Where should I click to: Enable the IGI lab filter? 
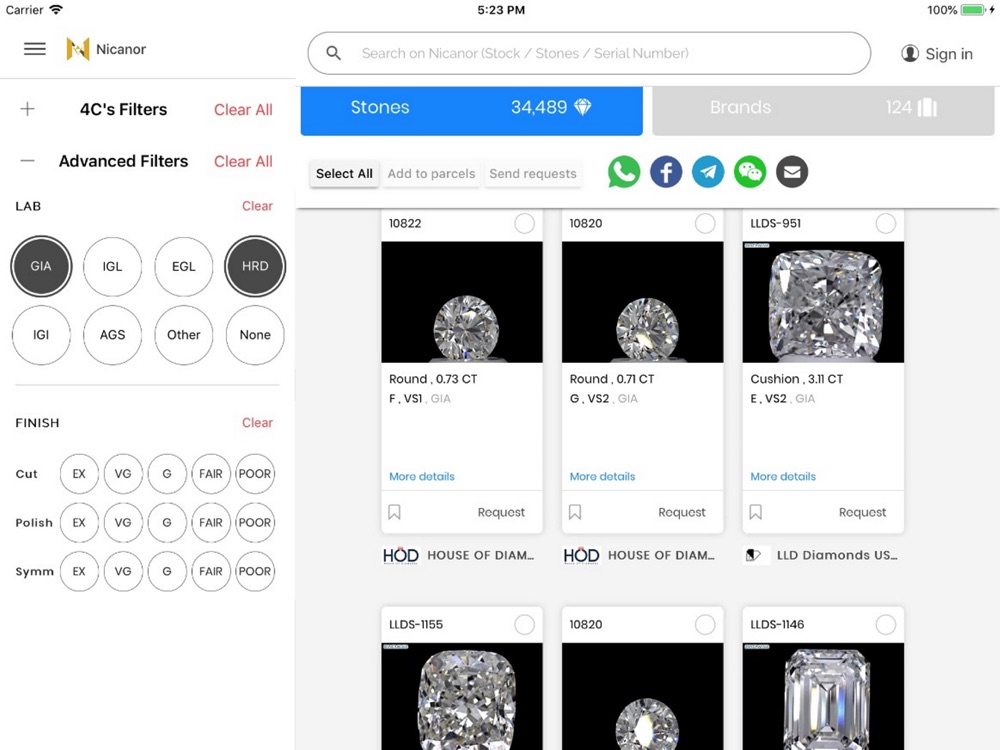point(41,335)
